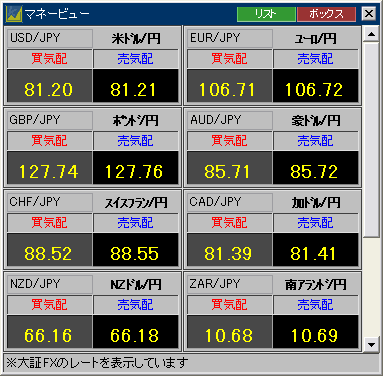Click the 米ドル/円 currency name
383x376 pixels.
pyautogui.click(x=136, y=39)
